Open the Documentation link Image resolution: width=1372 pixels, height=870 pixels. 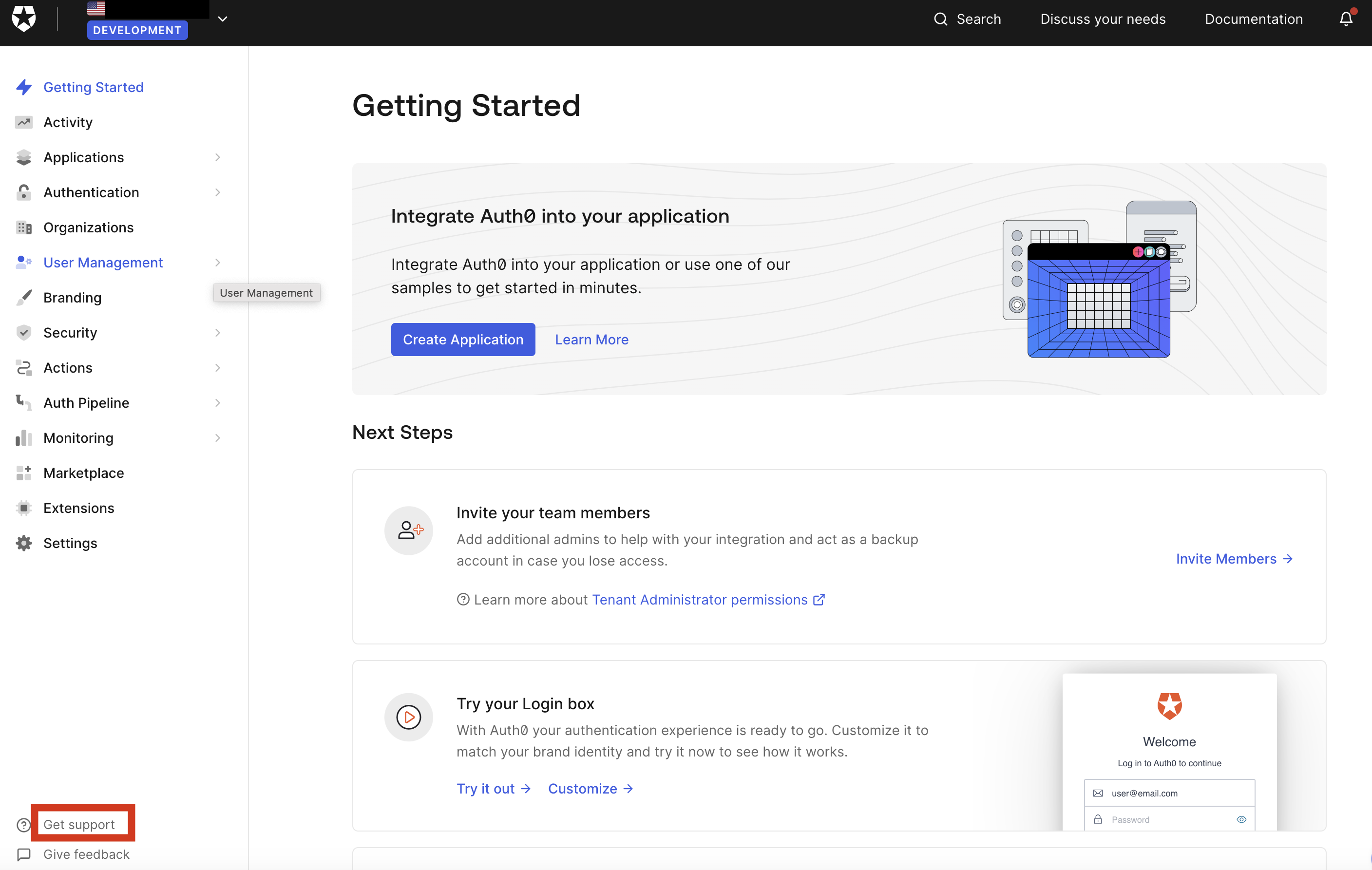(1254, 19)
